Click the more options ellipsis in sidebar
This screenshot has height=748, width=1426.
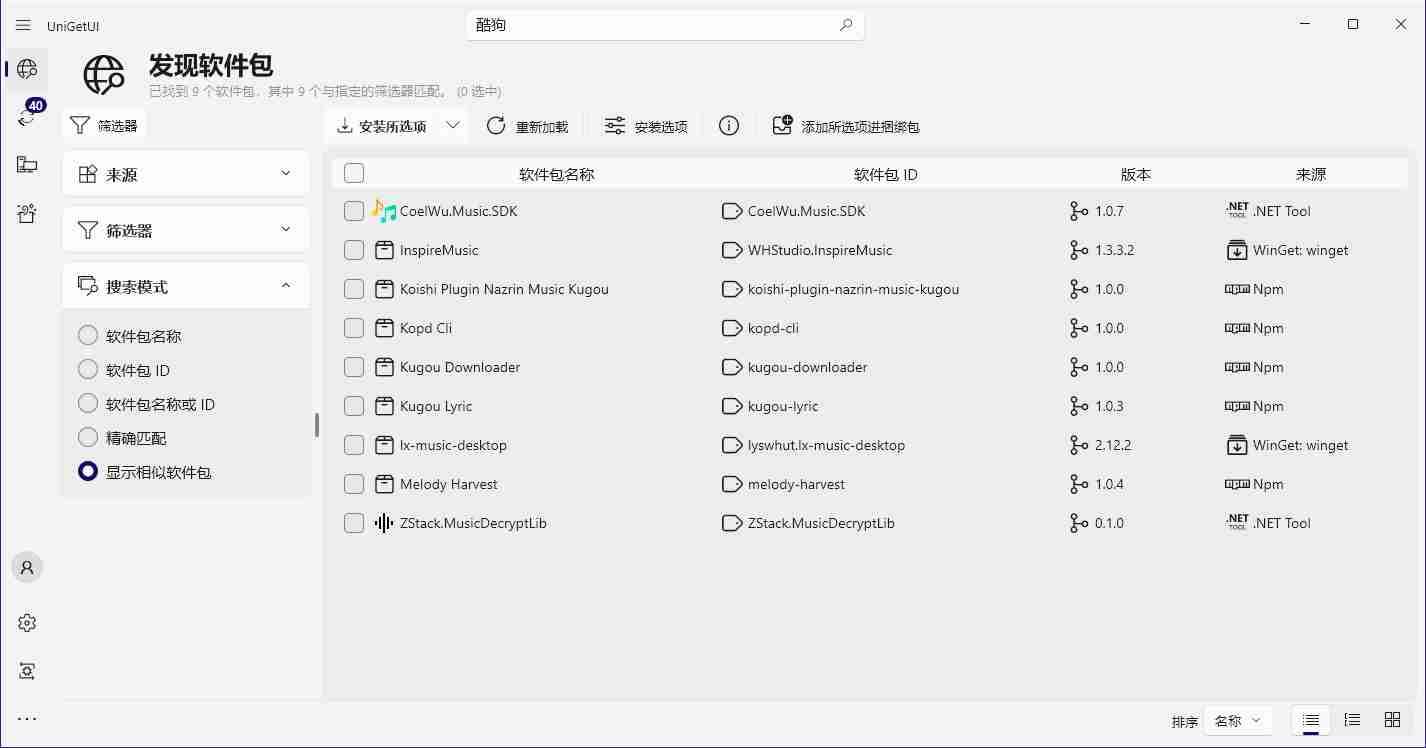coord(27,719)
